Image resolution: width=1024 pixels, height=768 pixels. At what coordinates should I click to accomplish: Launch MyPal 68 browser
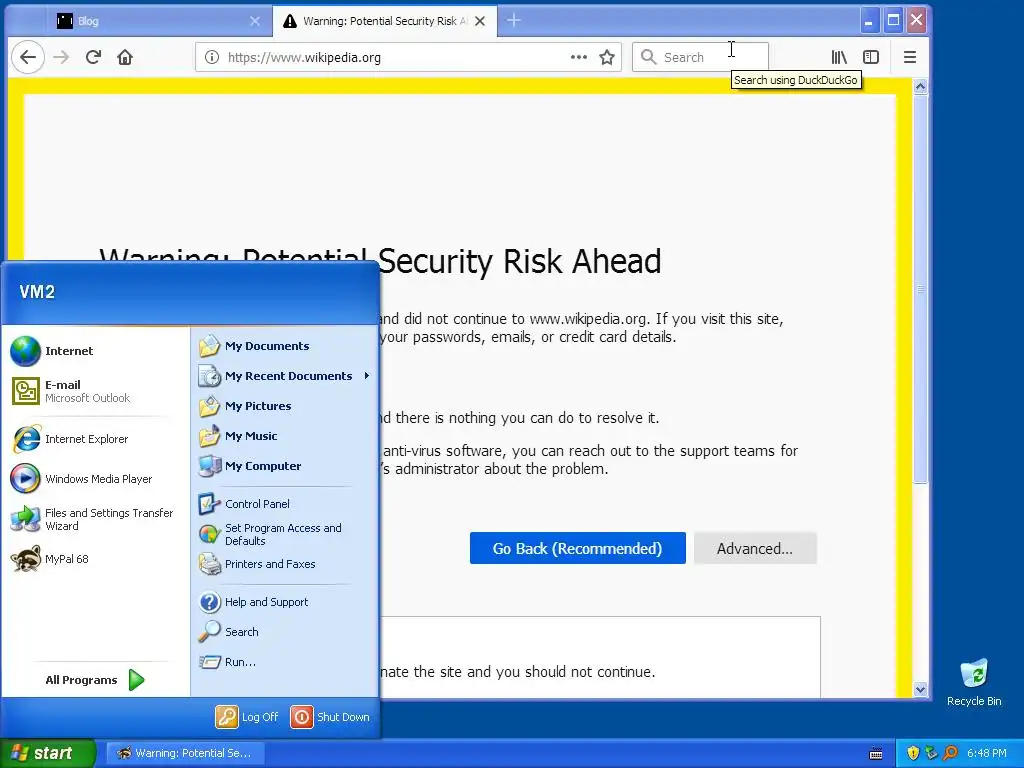pyautogui.click(x=97, y=559)
